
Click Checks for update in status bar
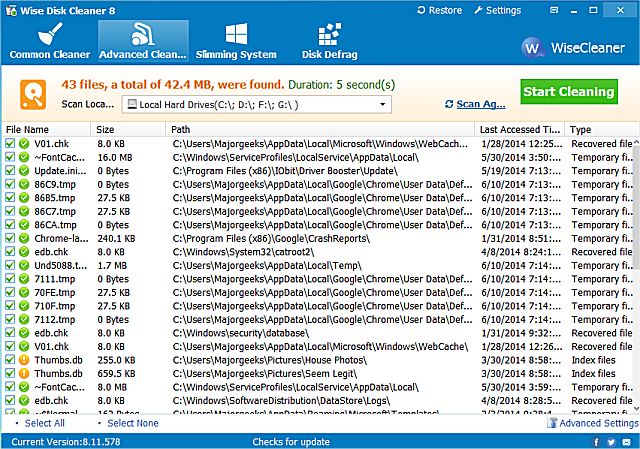[291, 442]
